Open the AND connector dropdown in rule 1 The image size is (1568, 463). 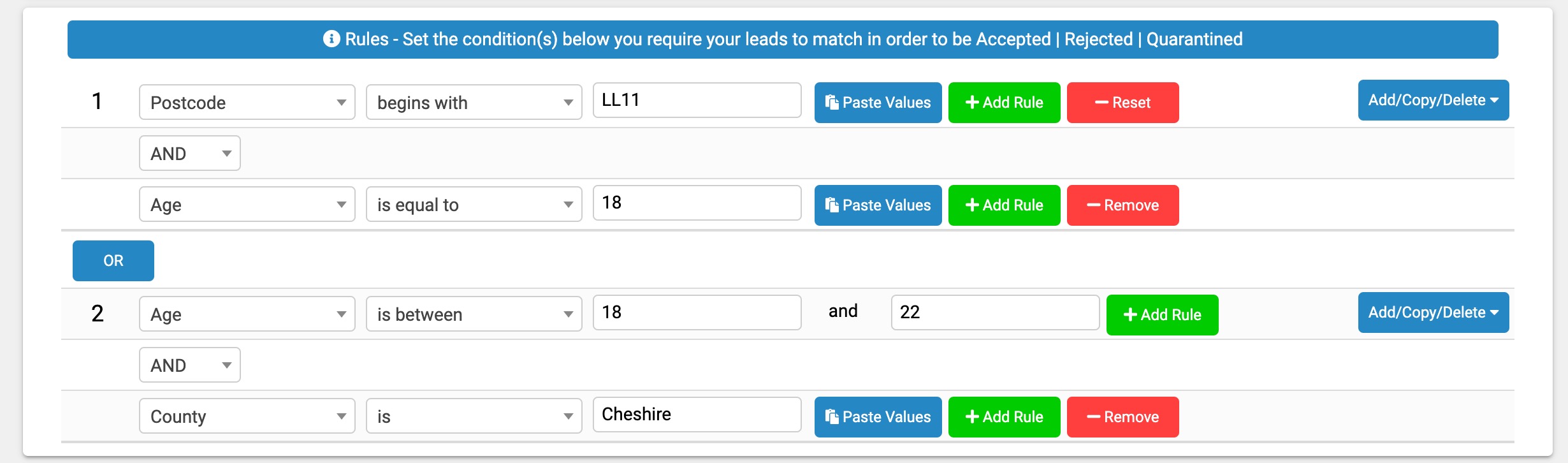[189, 153]
